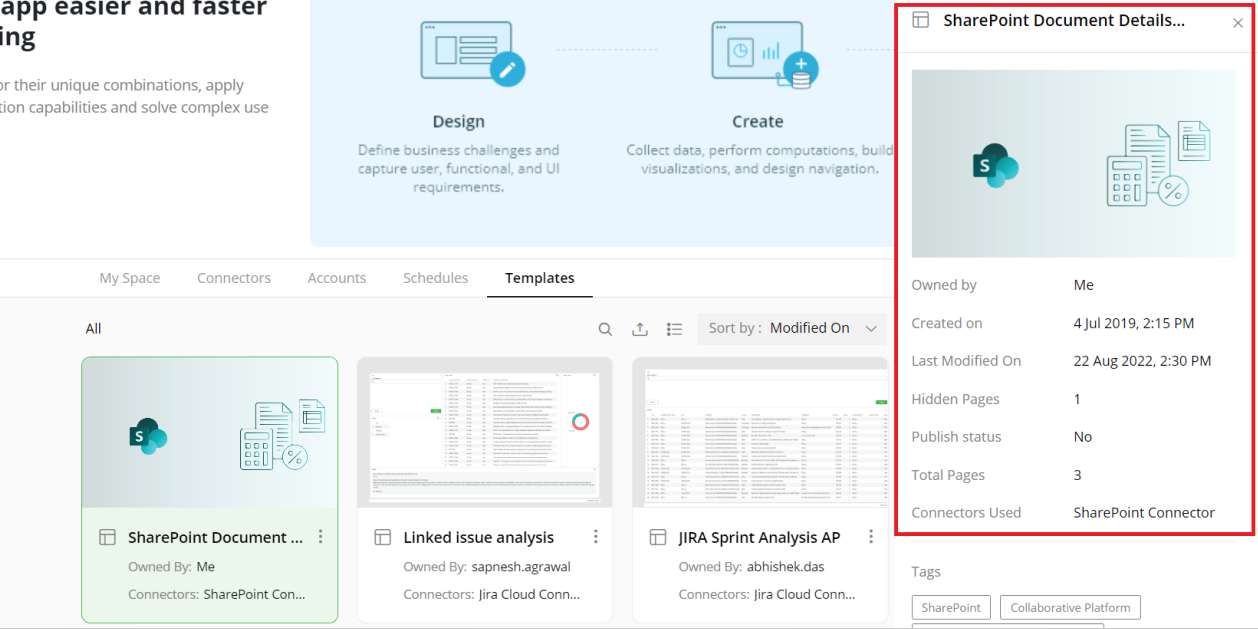Click the Linked issue analysis title
Screen dimensions: 1258x629
(x=479, y=537)
